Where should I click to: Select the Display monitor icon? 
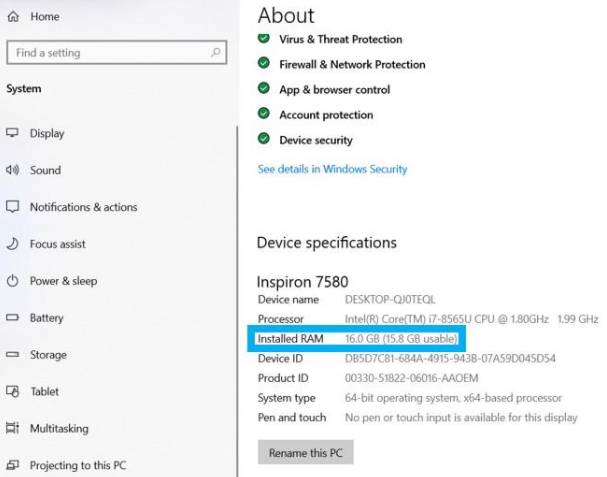pos(13,133)
